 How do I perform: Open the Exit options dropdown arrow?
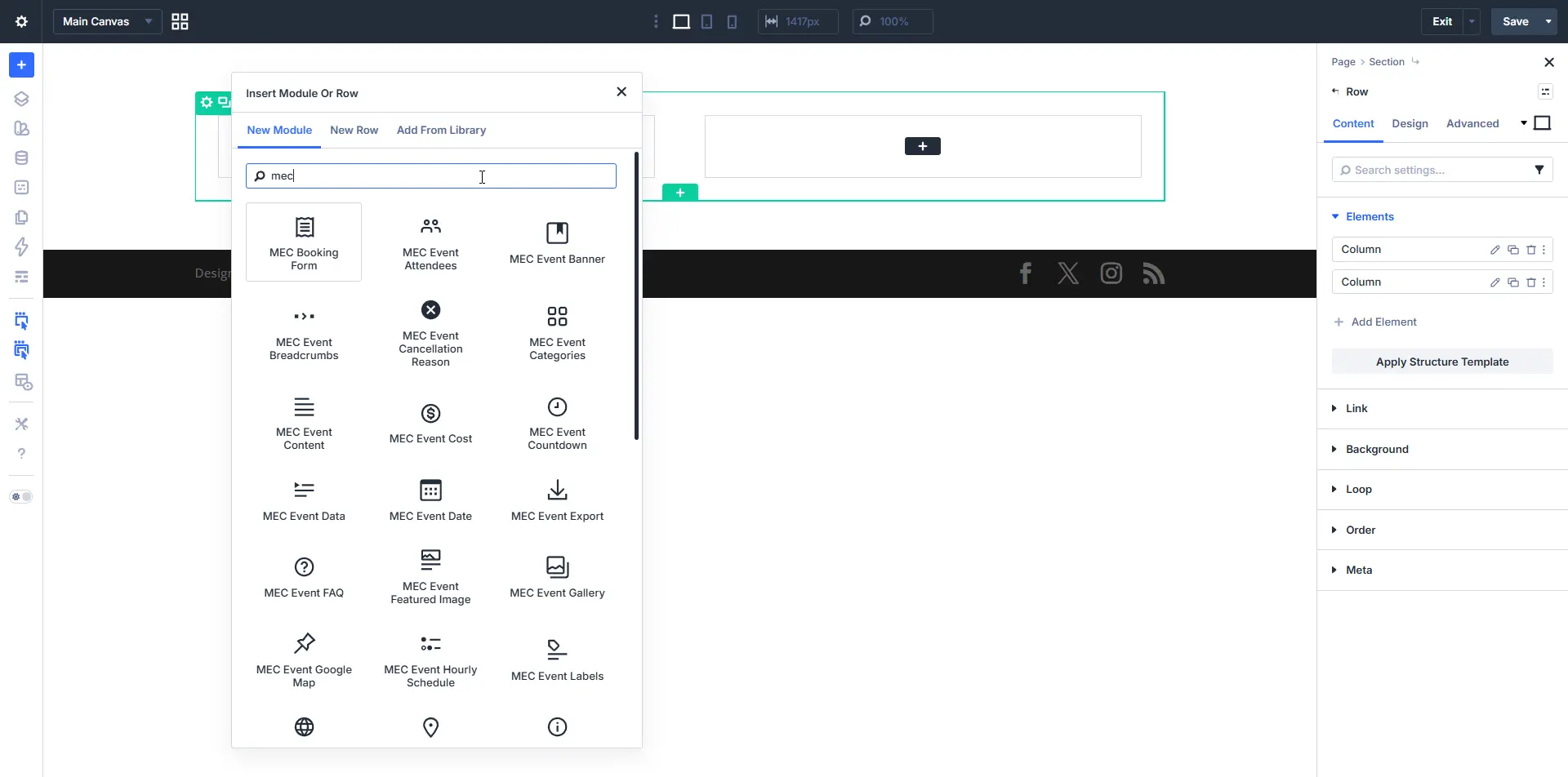click(x=1472, y=21)
